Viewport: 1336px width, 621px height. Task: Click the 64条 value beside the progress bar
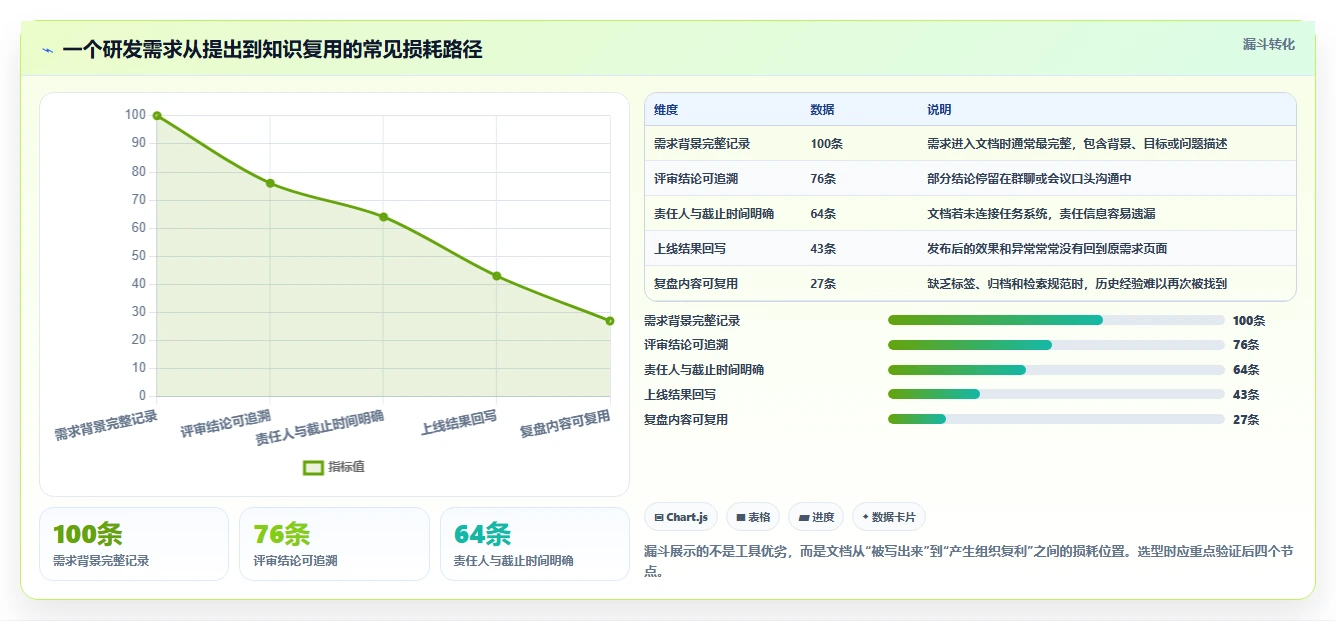[x=1246, y=370]
